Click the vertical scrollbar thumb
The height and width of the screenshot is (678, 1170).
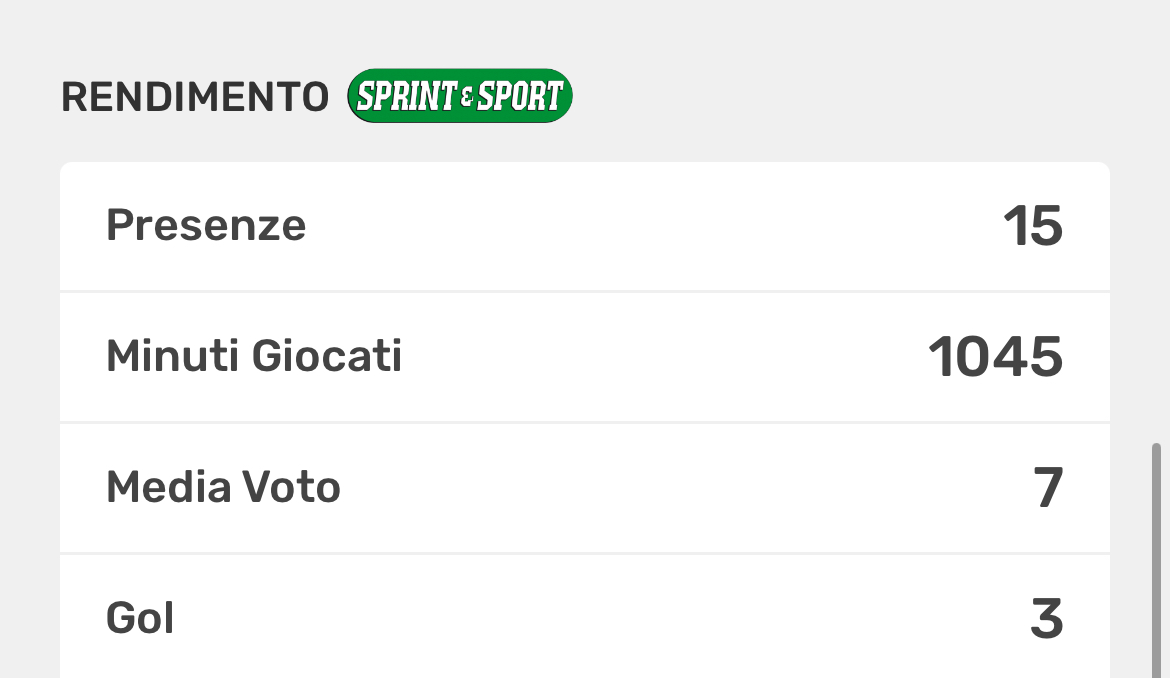click(1157, 560)
